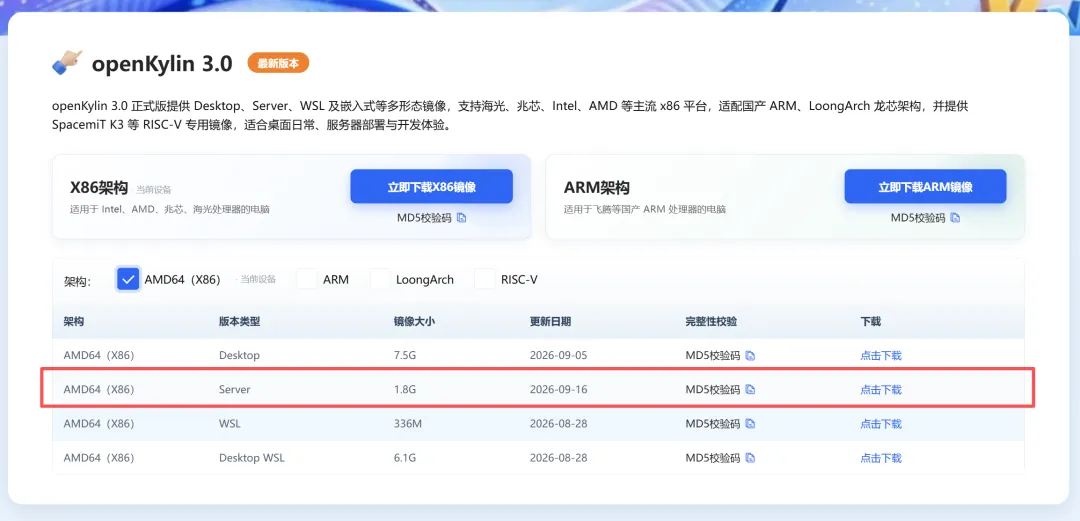Viewport: 1080px width, 521px height.
Task: Uncheck the AMD64 (X86) architecture checkbox
Action: 128,279
